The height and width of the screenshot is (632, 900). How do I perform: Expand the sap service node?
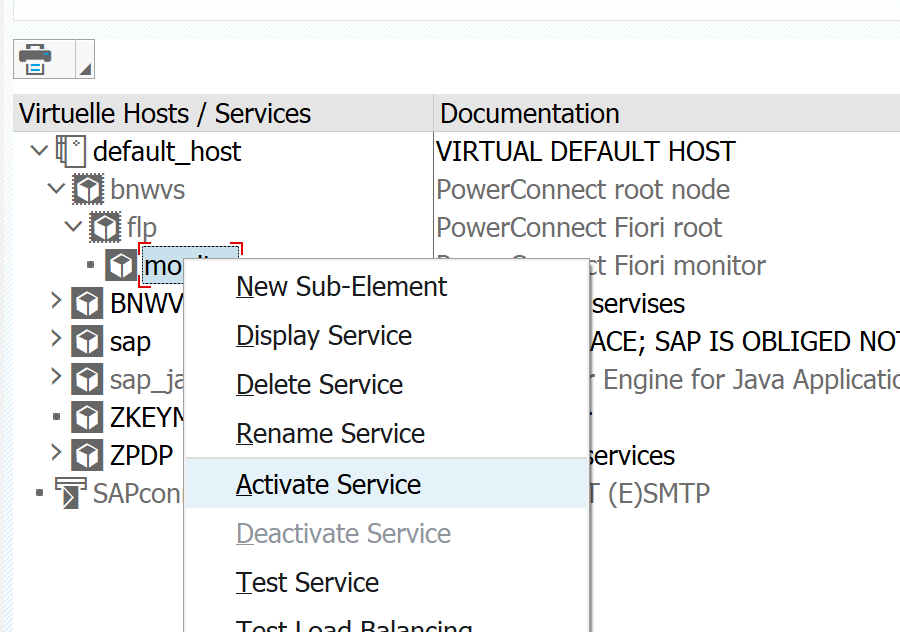click(56, 341)
